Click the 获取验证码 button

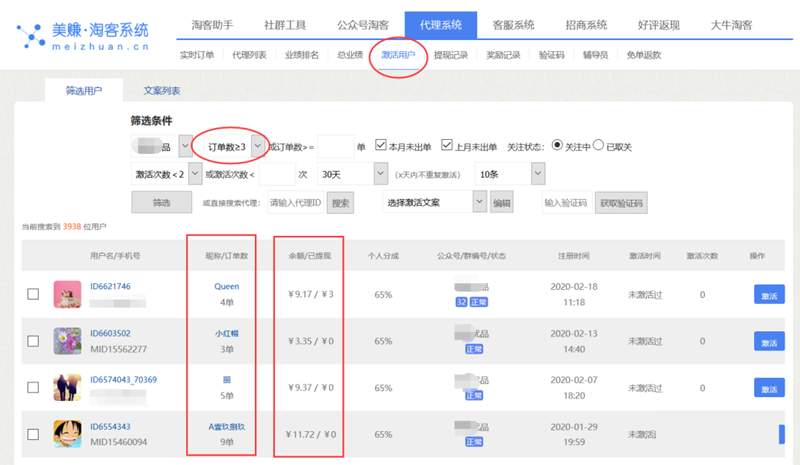[x=621, y=202]
